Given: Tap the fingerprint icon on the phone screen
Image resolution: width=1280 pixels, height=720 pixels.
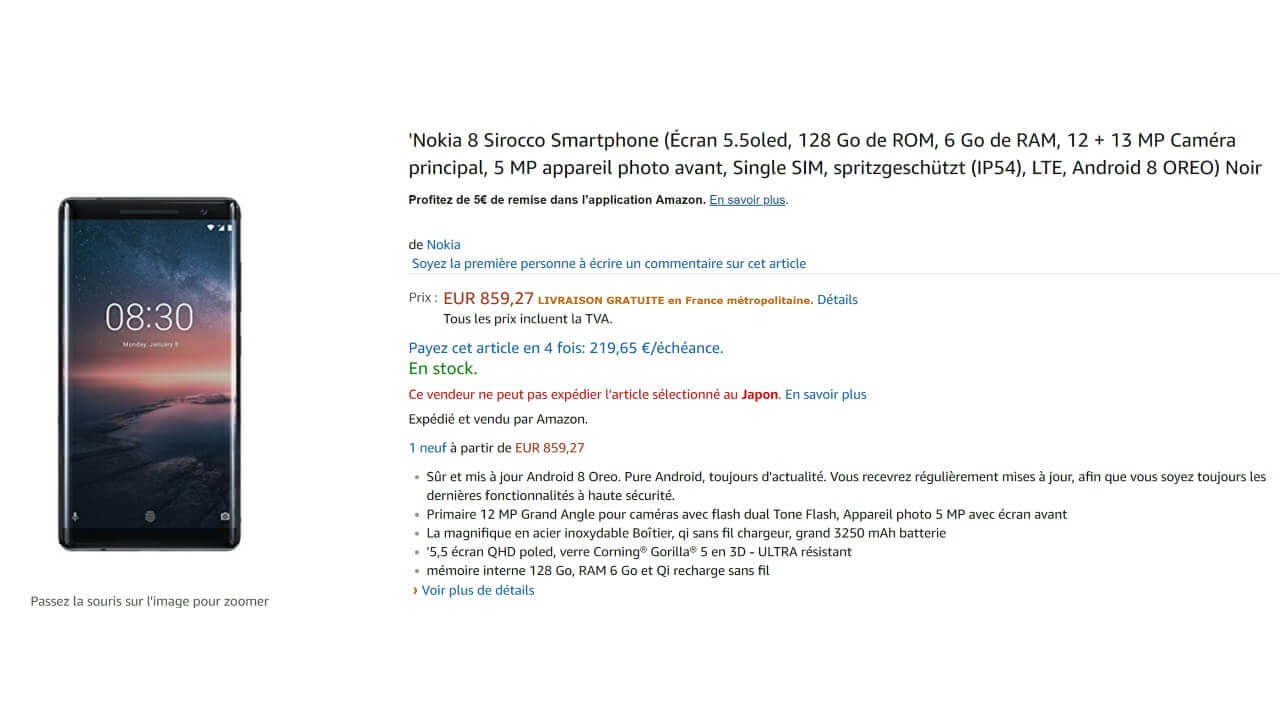Looking at the screenshot, I should (x=150, y=517).
